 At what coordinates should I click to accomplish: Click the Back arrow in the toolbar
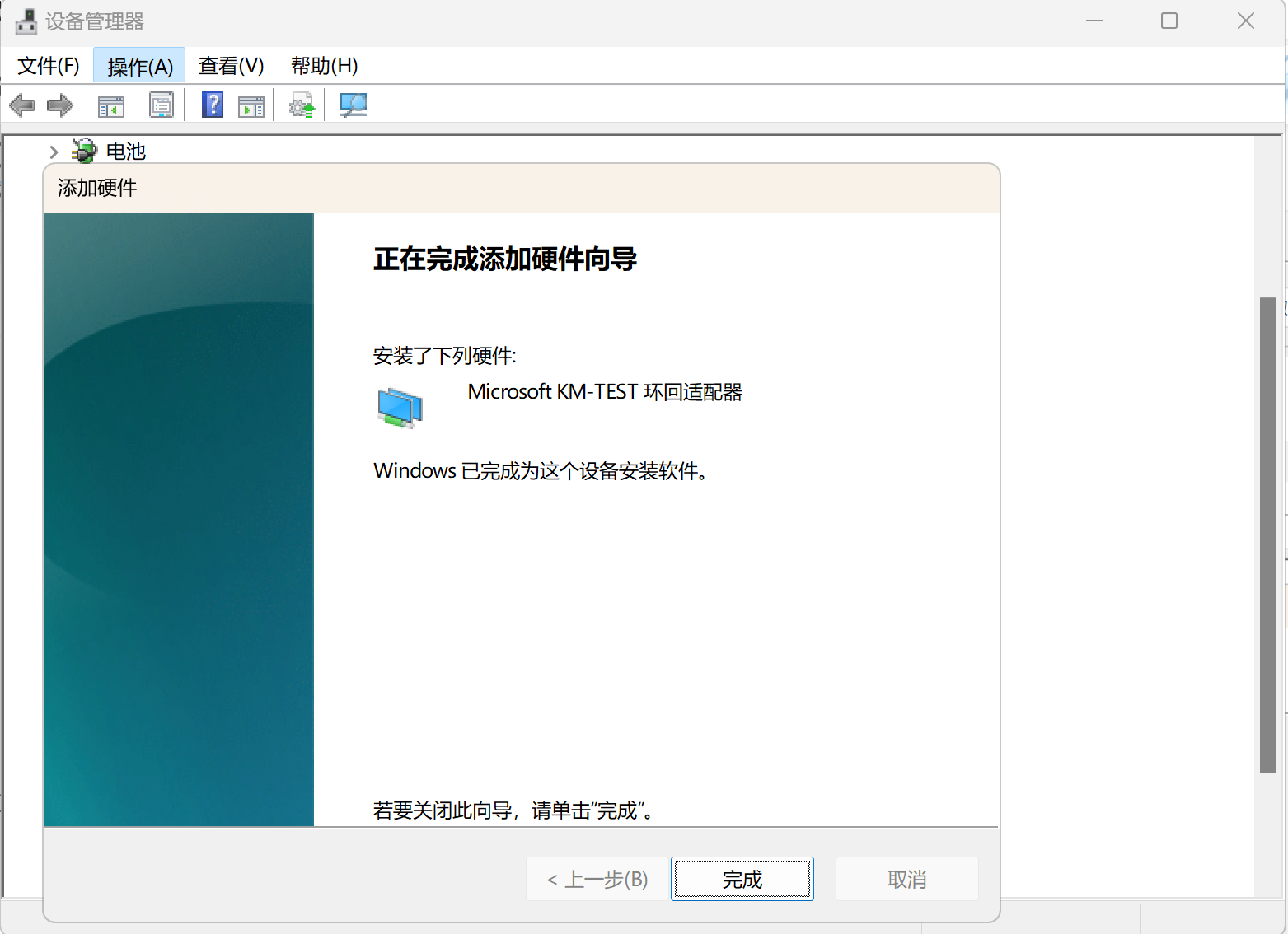(x=22, y=105)
